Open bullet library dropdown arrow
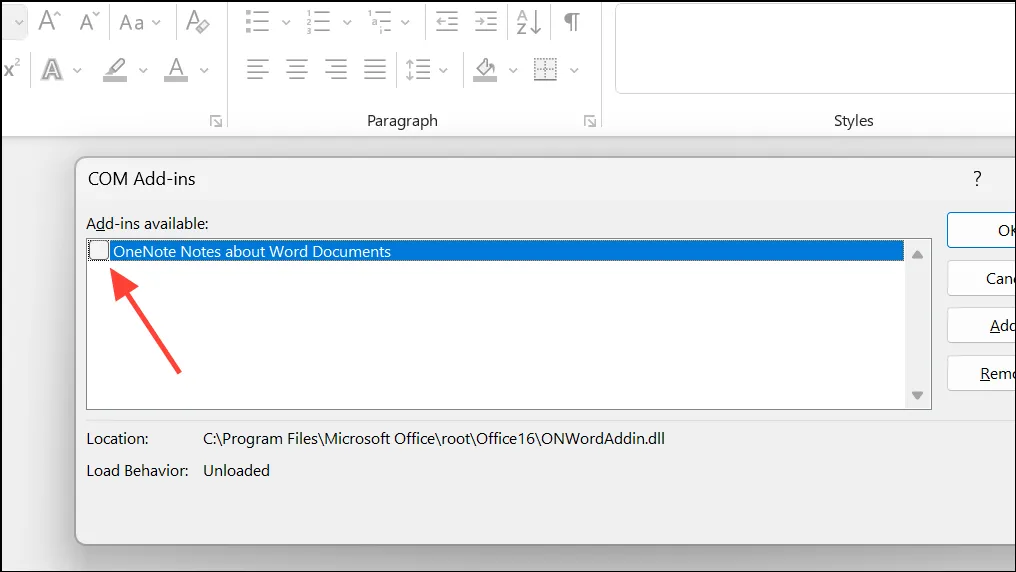1016x572 pixels. coord(286,23)
